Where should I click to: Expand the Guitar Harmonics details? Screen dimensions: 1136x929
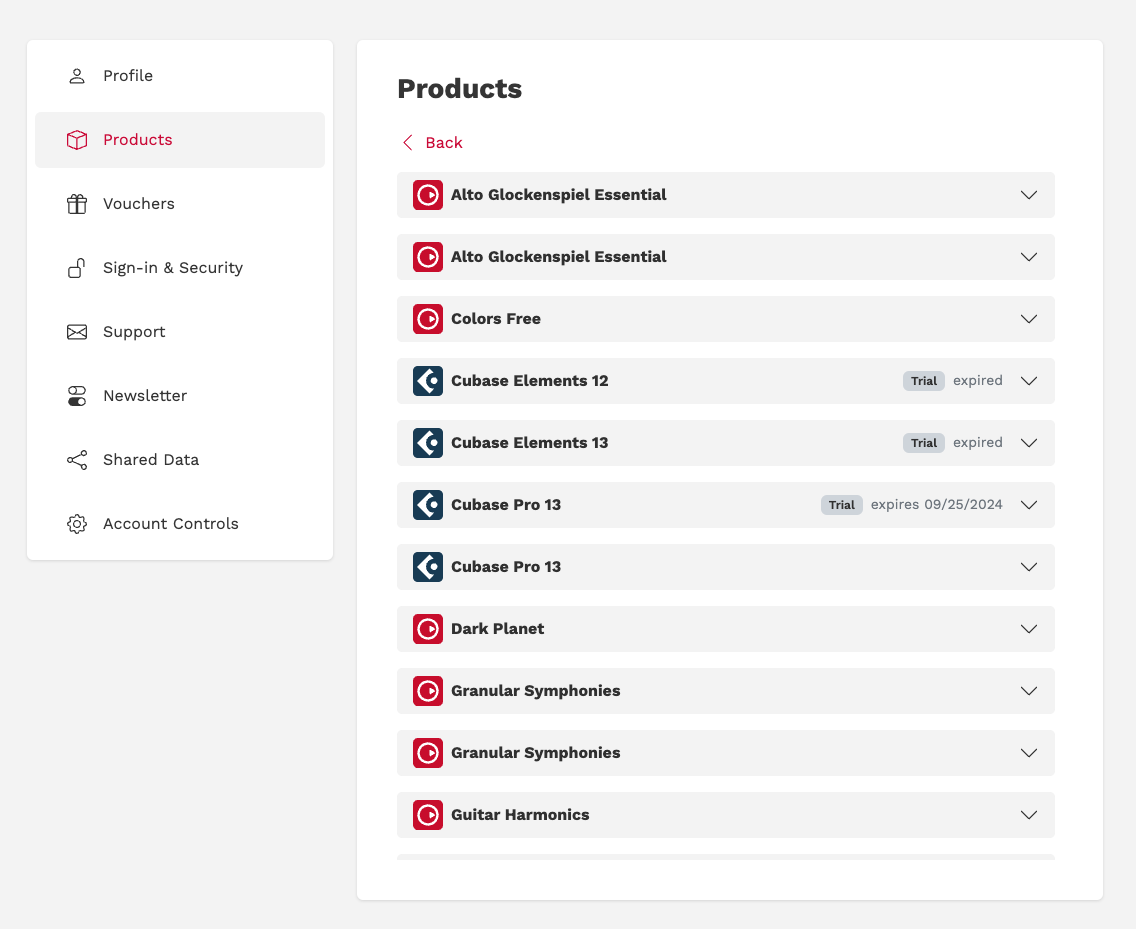(x=1029, y=815)
